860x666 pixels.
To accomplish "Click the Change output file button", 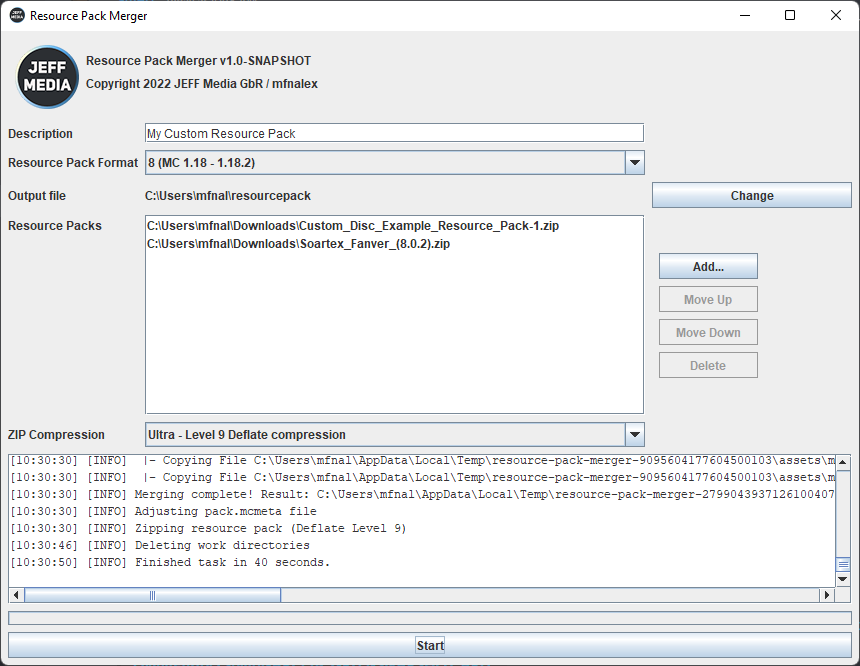I will 751,195.
